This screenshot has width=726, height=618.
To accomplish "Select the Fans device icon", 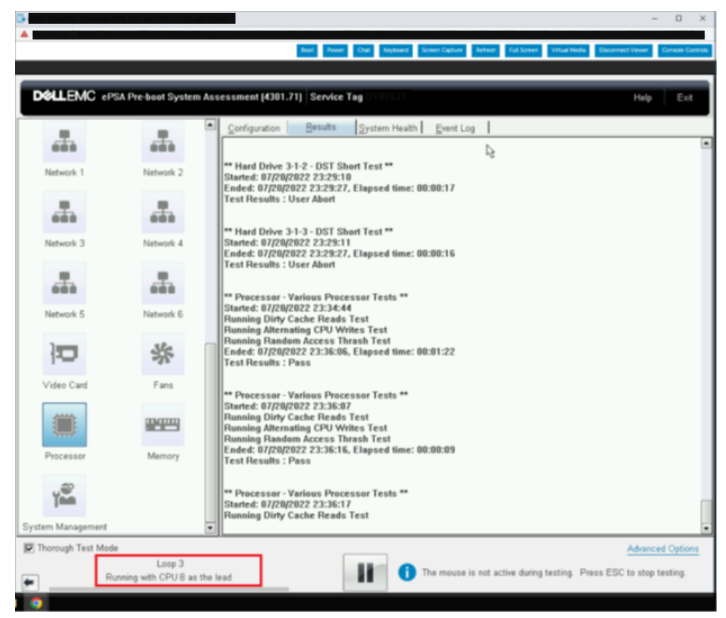I will point(163,354).
